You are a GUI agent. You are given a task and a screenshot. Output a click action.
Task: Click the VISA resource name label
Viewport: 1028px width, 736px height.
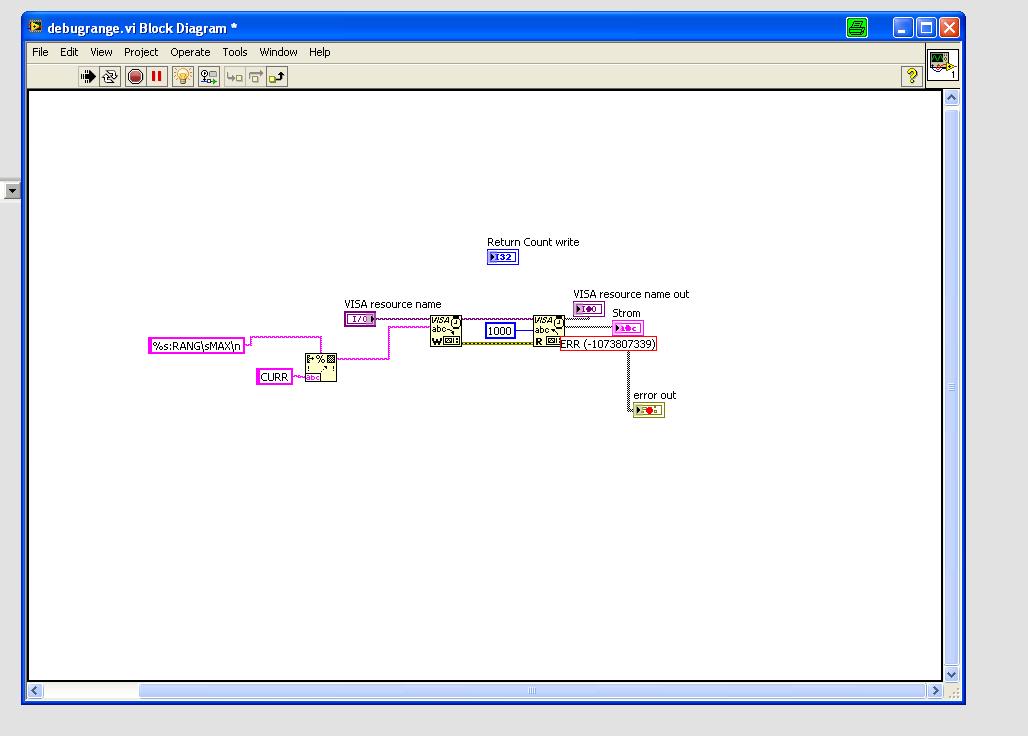point(393,304)
